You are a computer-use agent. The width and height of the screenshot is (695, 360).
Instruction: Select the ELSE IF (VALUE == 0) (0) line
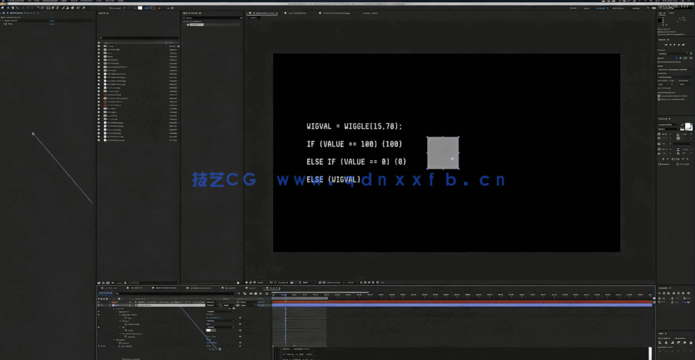(356, 162)
